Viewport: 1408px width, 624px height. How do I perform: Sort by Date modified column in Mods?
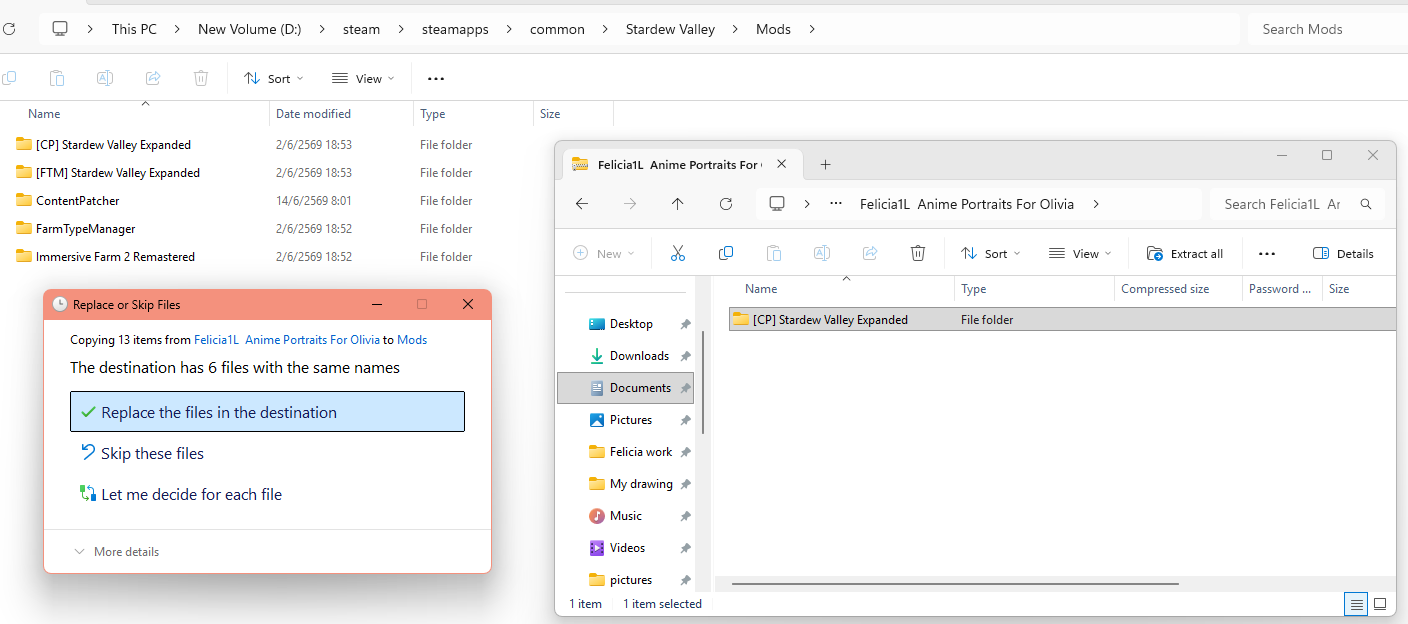coord(341,114)
